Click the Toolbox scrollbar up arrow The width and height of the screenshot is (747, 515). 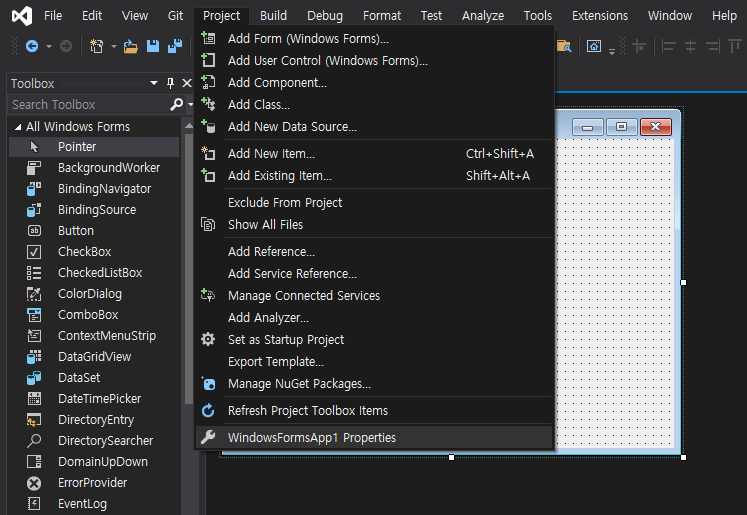pos(189,126)
